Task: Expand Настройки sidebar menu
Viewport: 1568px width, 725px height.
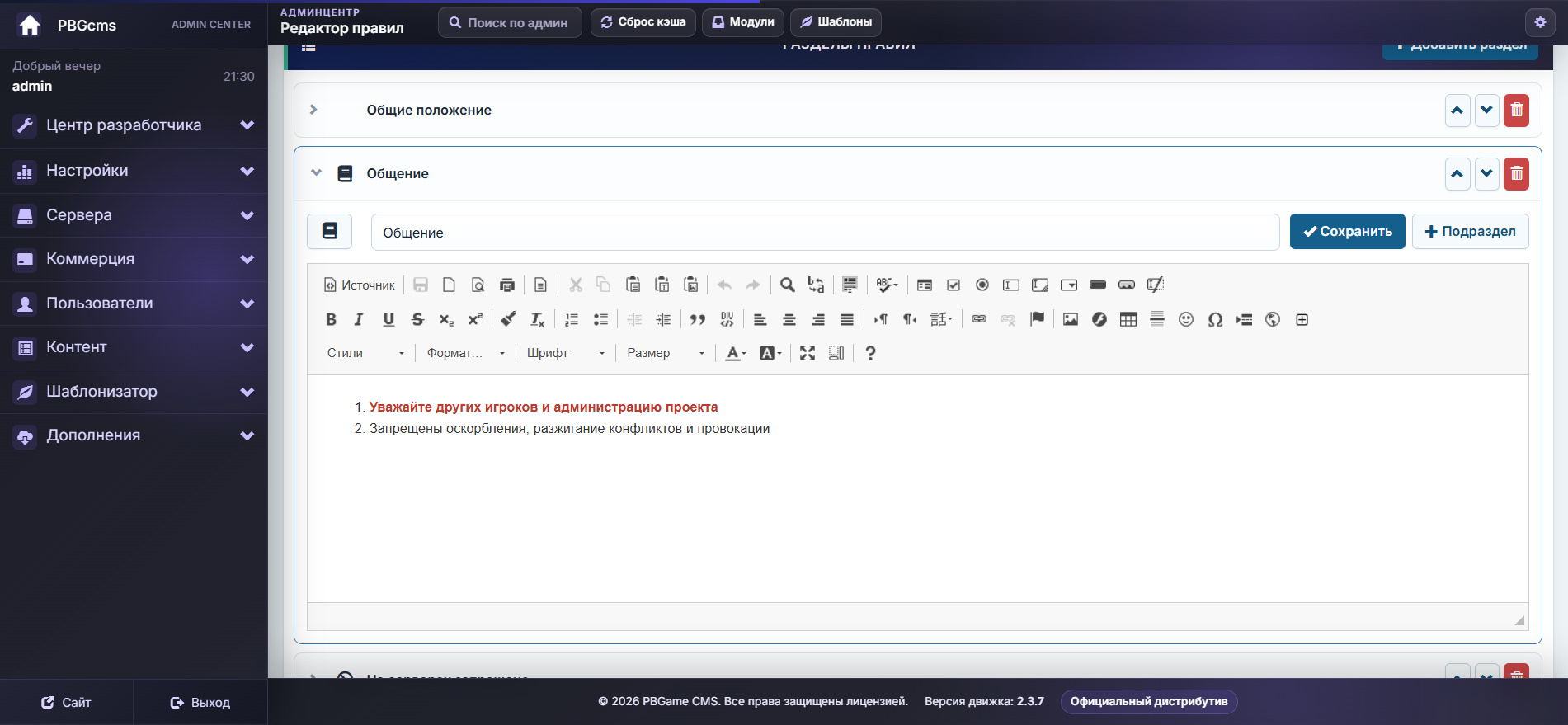Action: pos(134,171)
